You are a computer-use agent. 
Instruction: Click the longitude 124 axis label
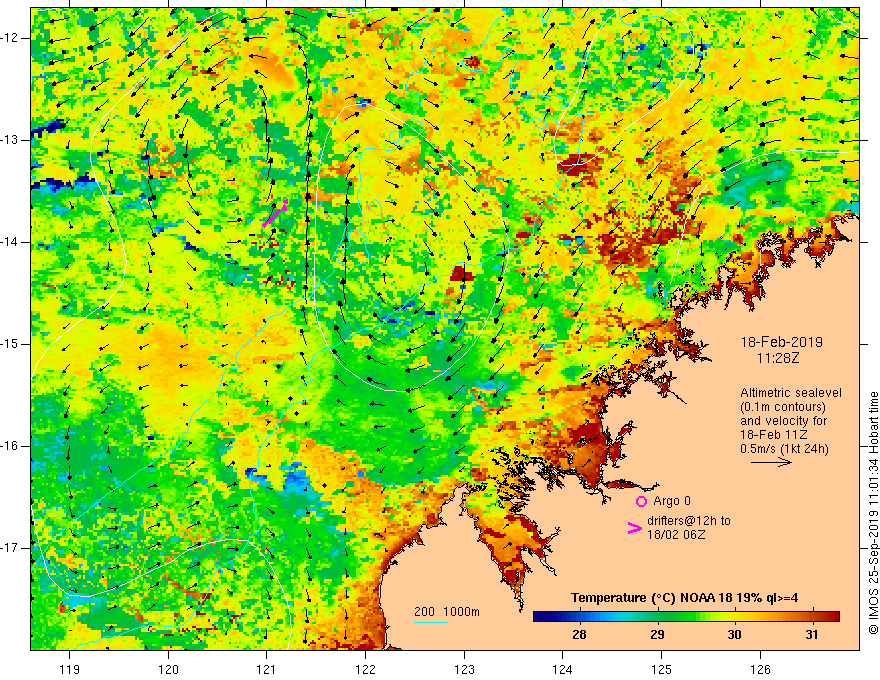click(x=563, y=669)
